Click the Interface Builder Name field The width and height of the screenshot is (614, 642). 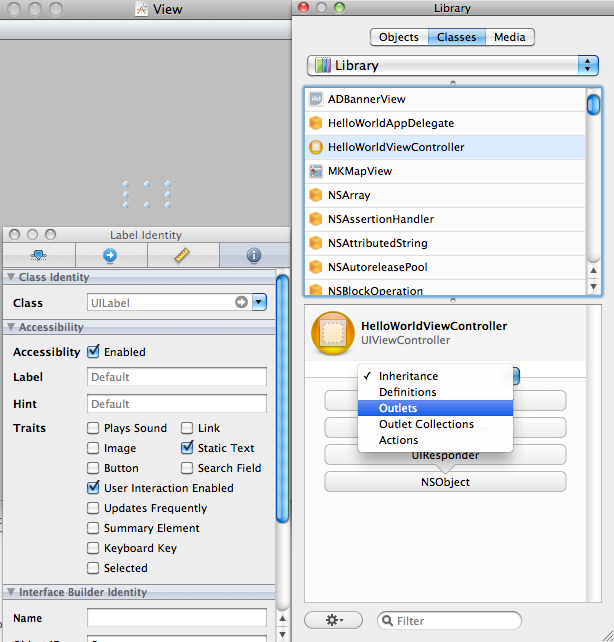(177, 617)
